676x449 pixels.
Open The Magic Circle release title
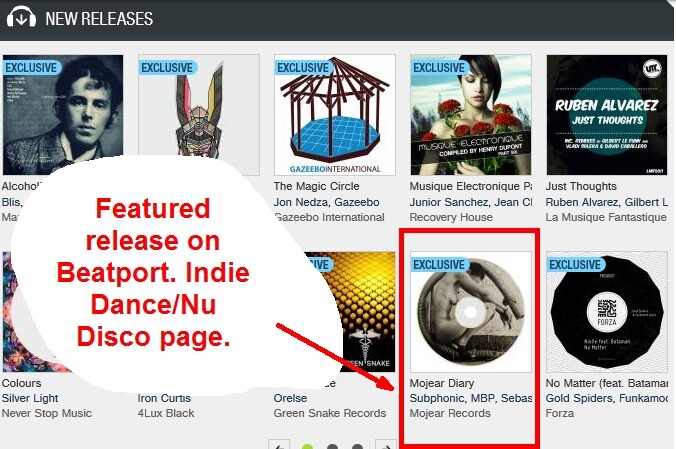tap(316, 186)
